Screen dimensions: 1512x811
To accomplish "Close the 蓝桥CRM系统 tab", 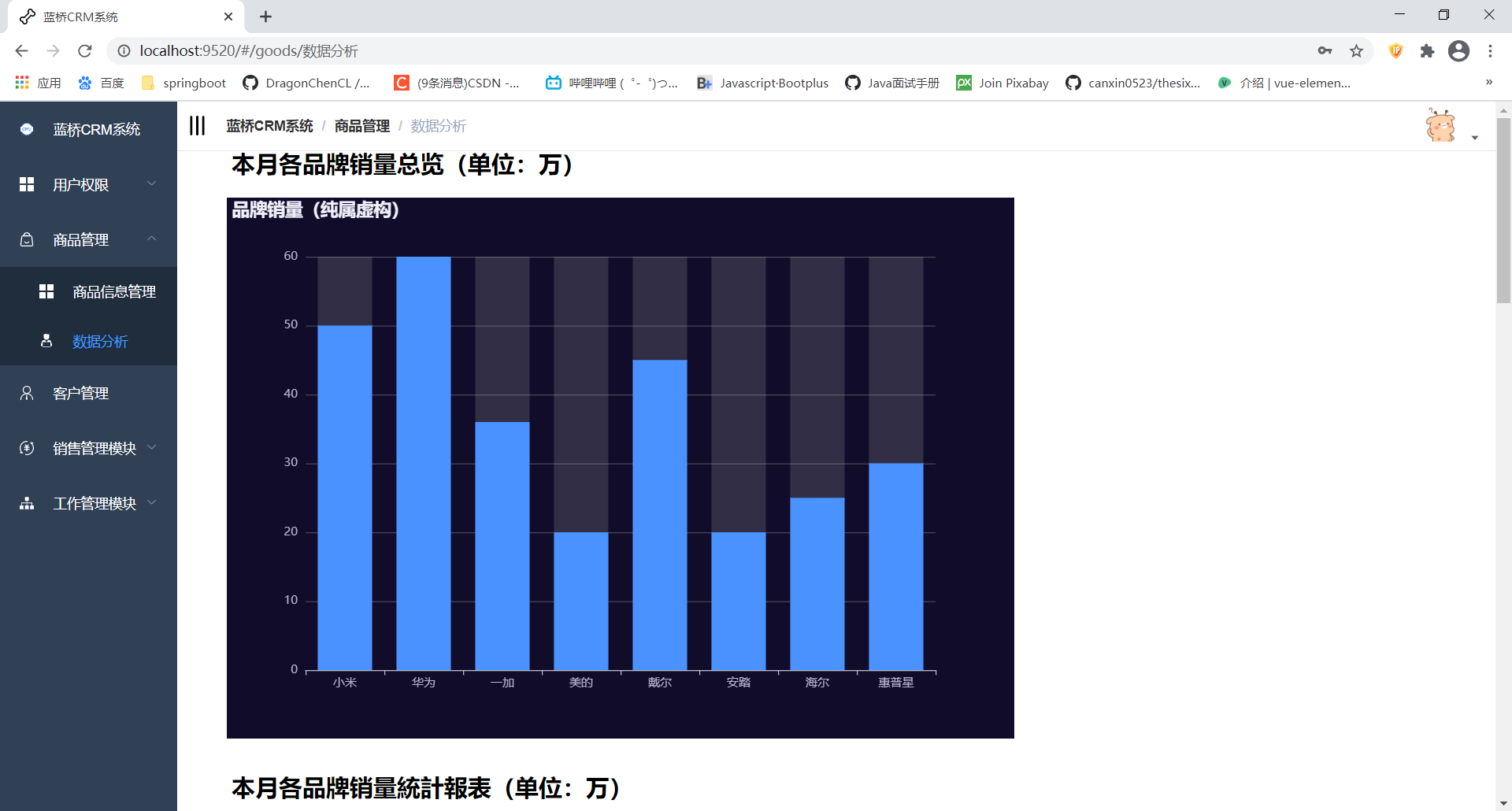I will click(228, 17).
